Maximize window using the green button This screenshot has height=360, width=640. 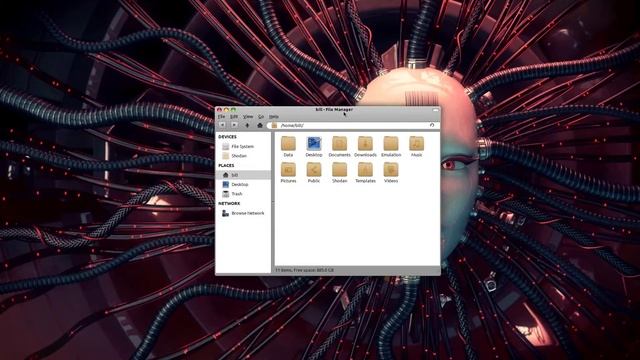233,110
